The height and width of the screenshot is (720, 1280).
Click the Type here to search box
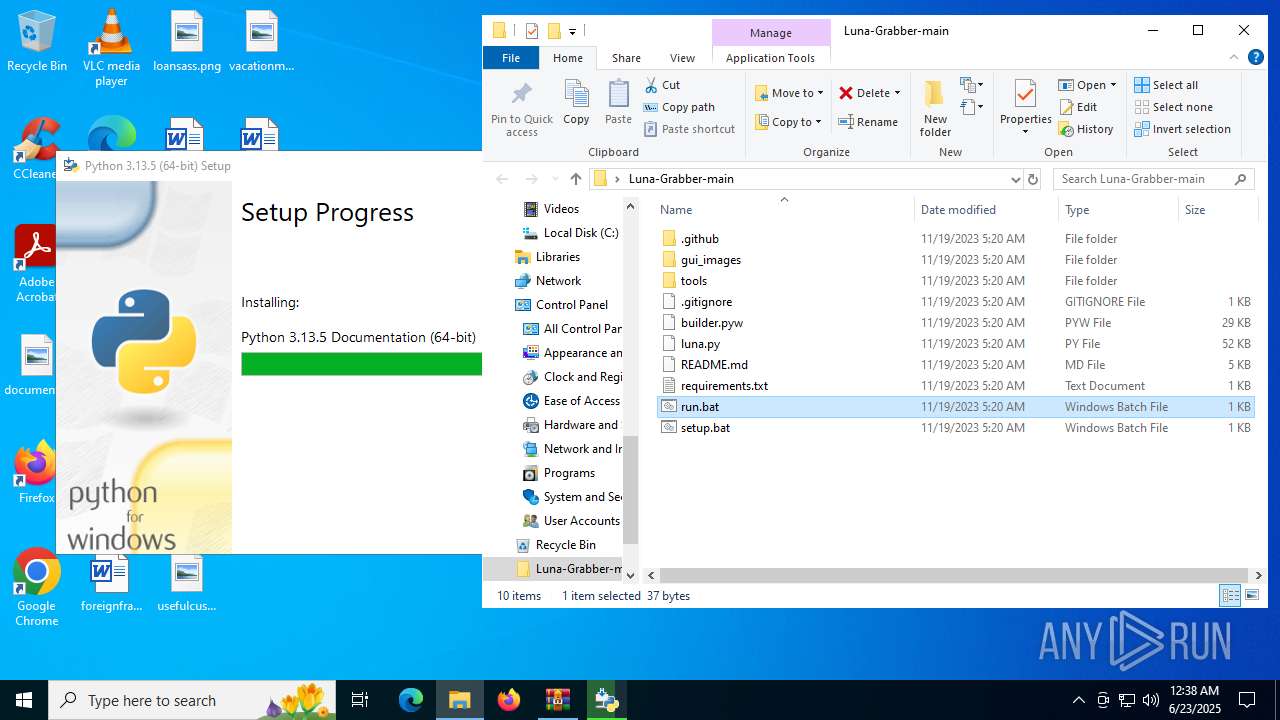tap(190, 700)
